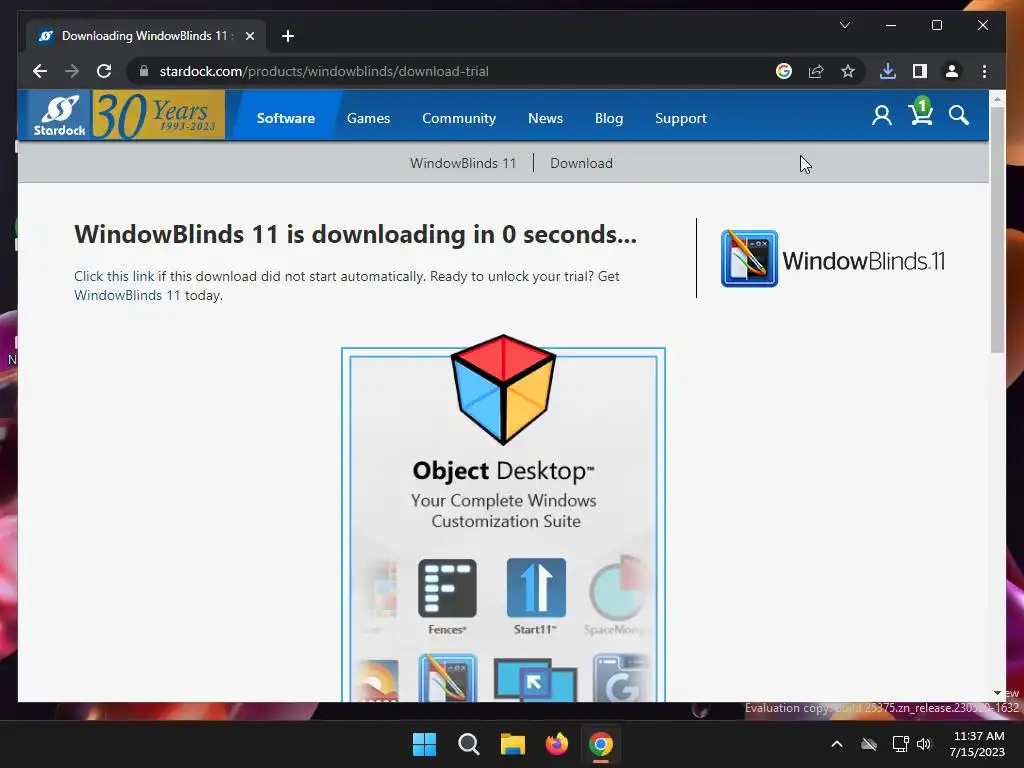Open the network tray icon

[901, 744]
